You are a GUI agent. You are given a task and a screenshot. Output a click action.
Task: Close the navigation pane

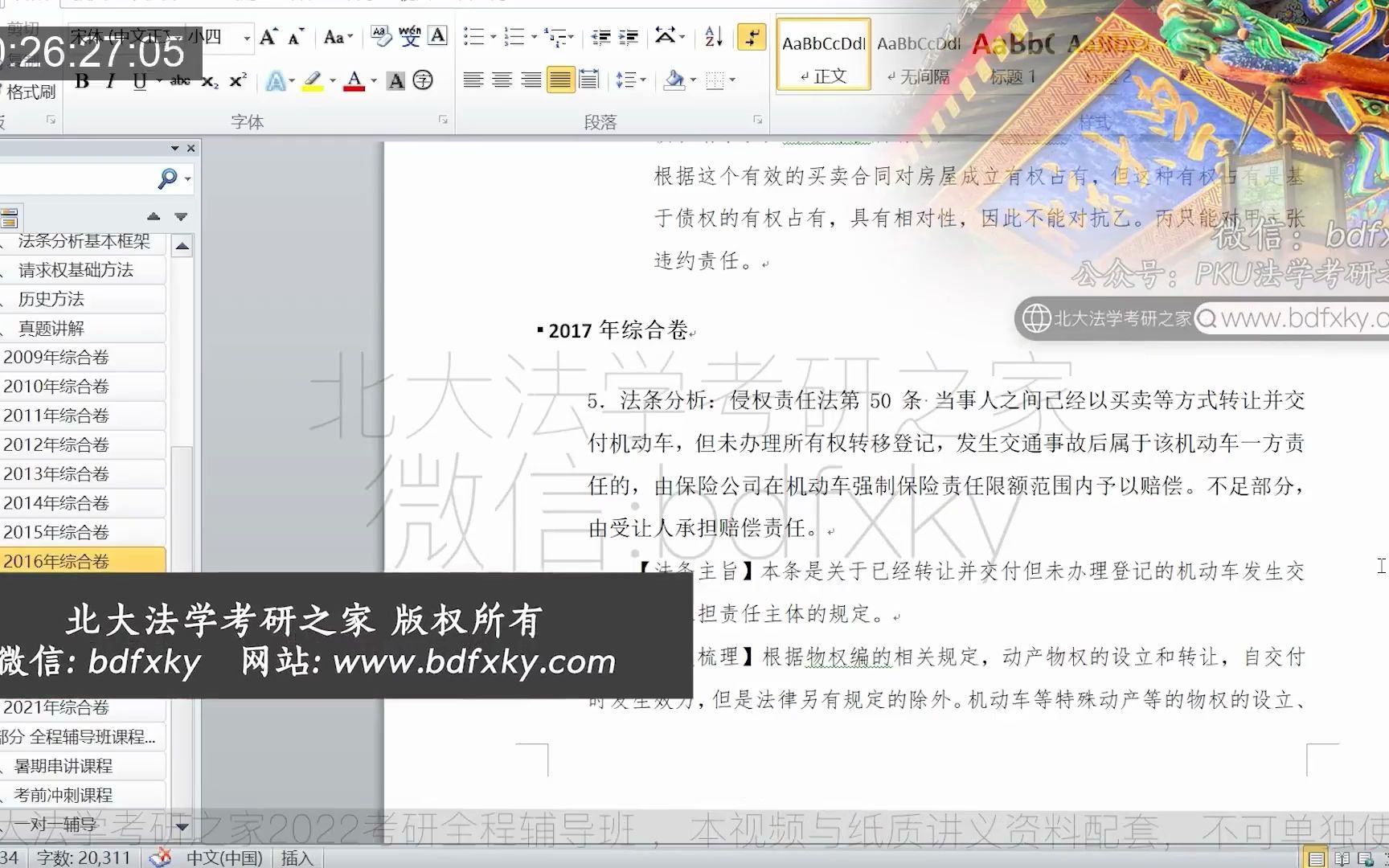(x=191, y=149)
